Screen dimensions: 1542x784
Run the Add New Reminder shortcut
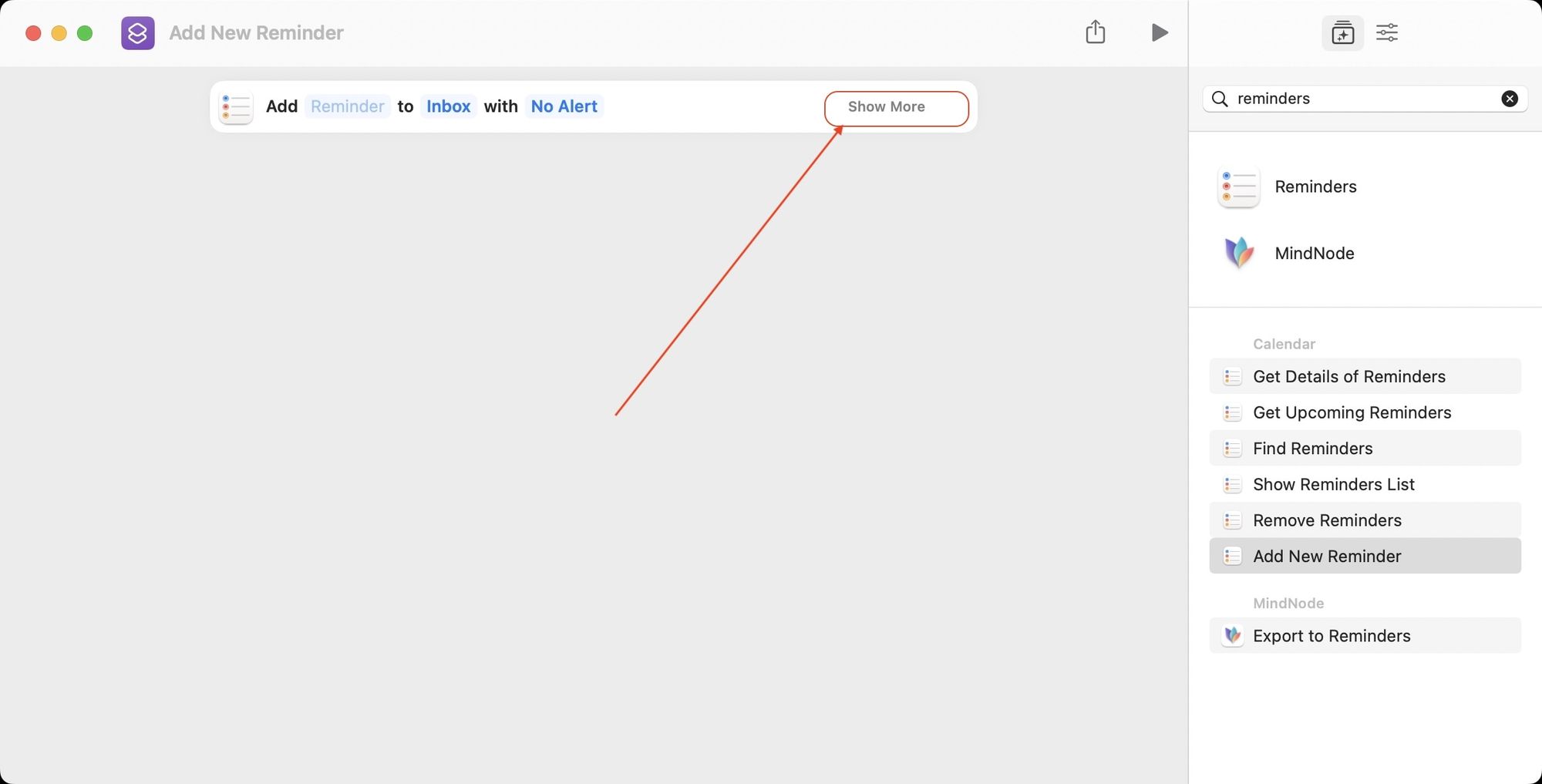click(1160, 32)
